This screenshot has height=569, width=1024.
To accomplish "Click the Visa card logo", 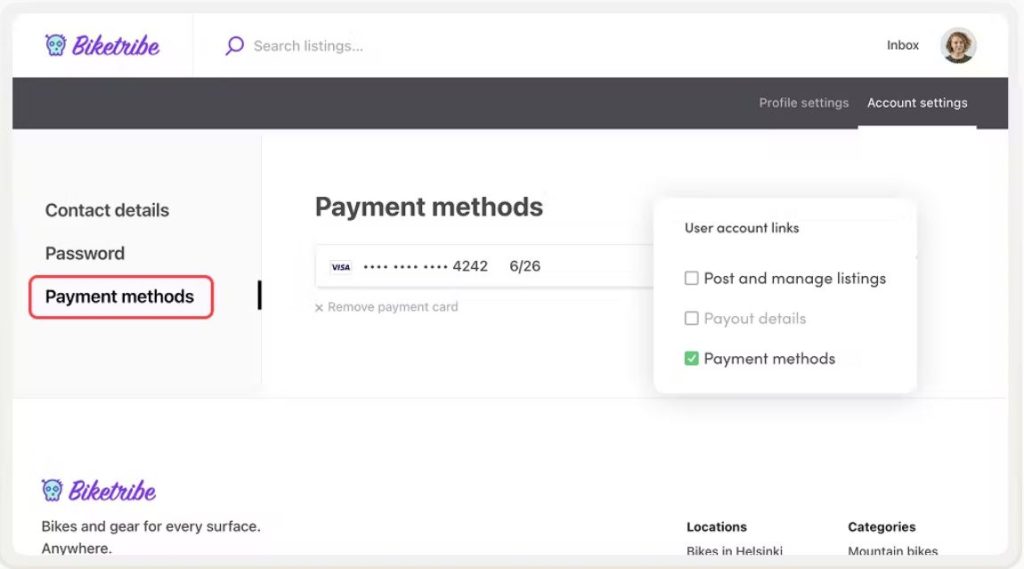I will tap(340, 267).
